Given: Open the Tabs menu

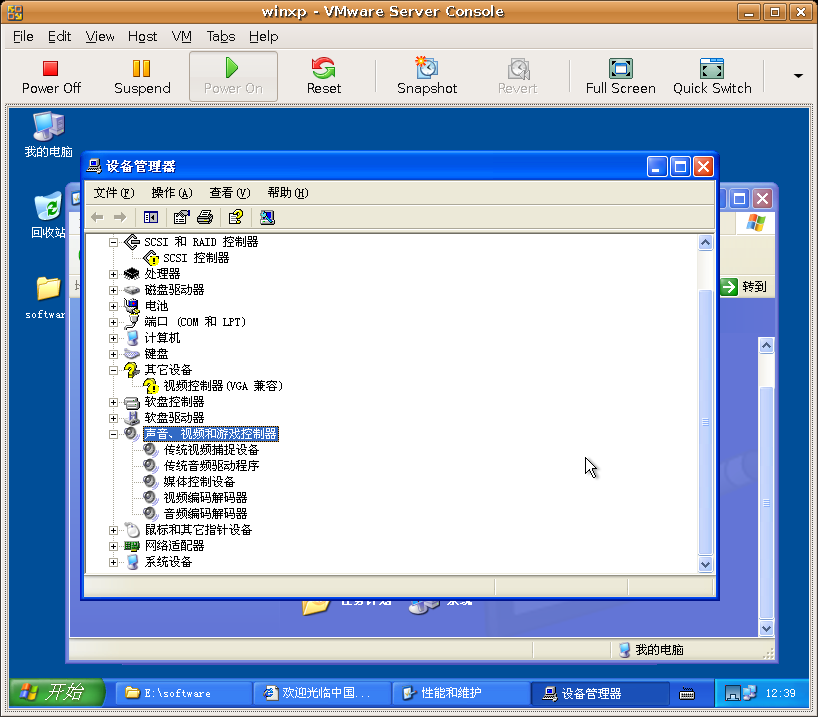Looking at the screenshot, I should click(221, 37).
